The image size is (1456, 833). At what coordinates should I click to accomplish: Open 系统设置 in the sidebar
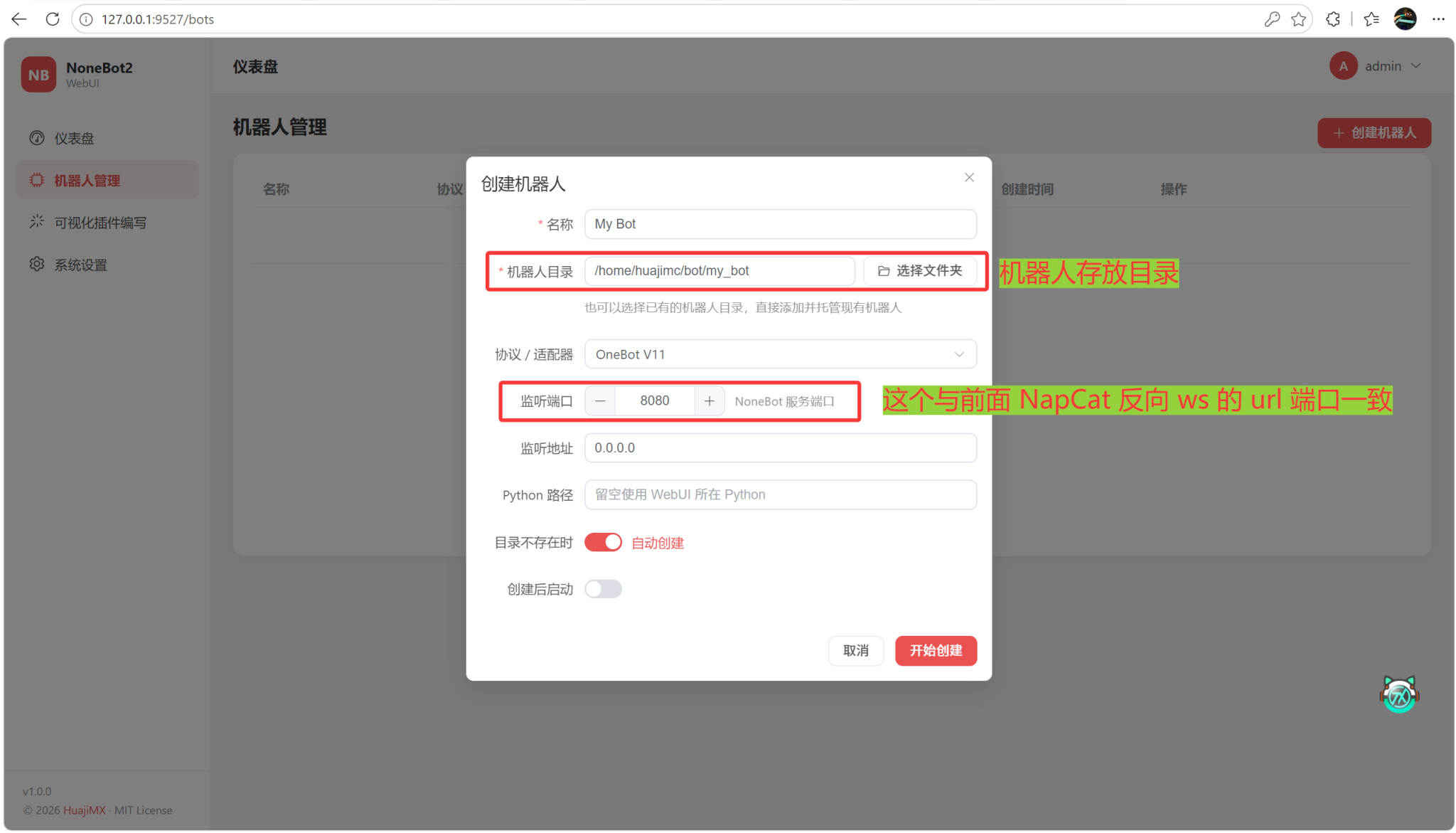pyautogui.click(x=107, y=265)
